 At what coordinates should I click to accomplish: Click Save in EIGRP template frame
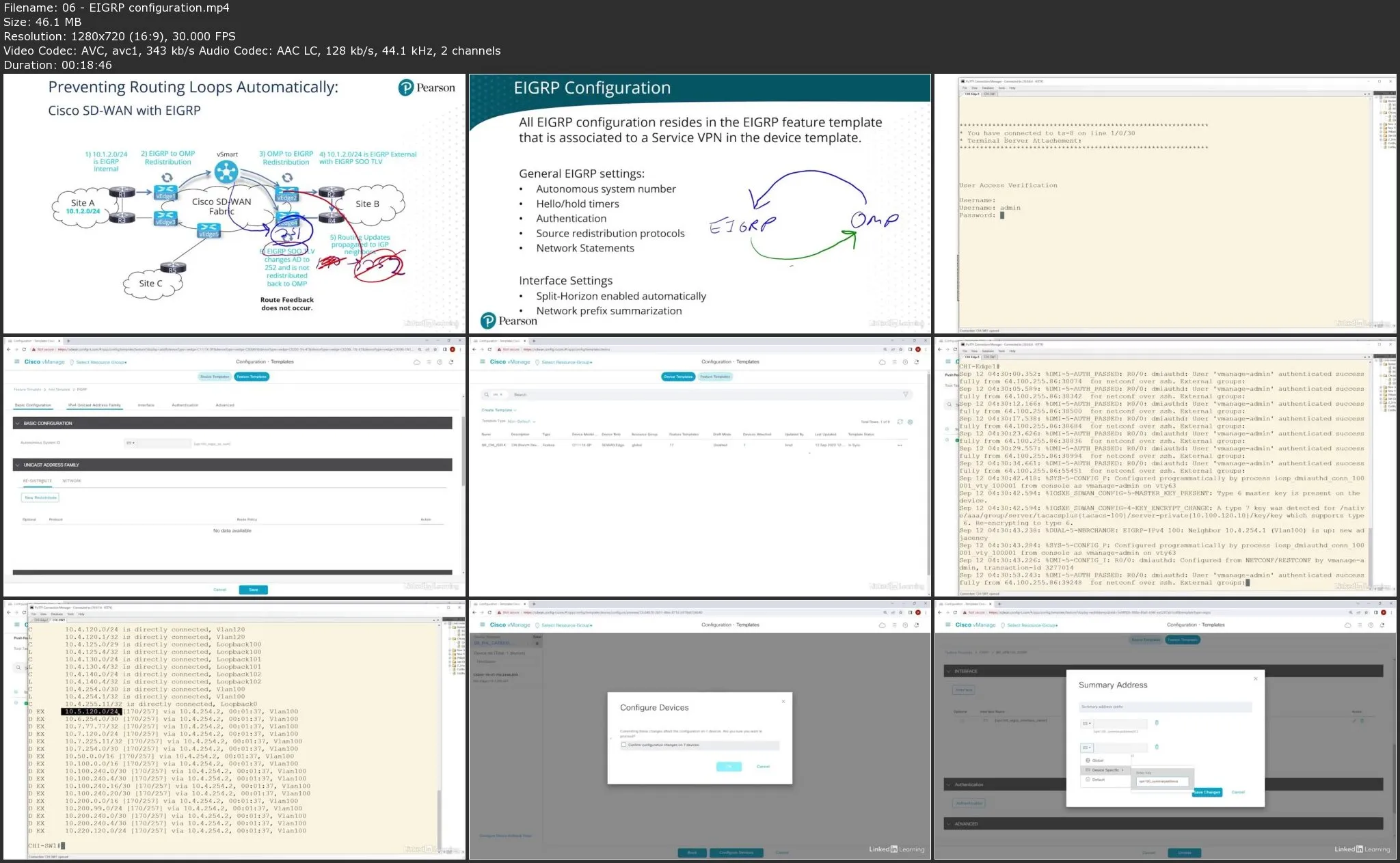tap(253, 590)
